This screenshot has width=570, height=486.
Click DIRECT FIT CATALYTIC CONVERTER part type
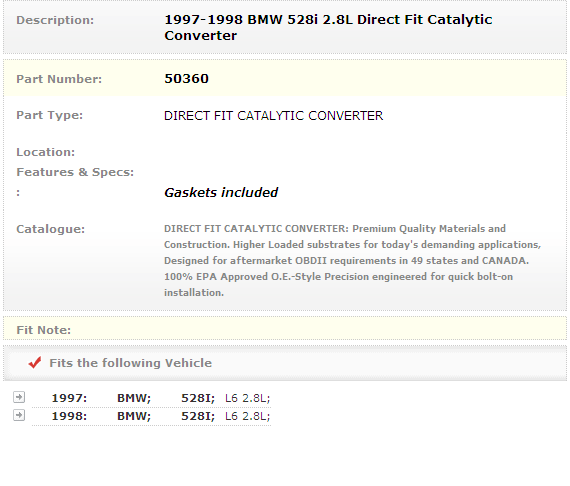tap(273, 116)
